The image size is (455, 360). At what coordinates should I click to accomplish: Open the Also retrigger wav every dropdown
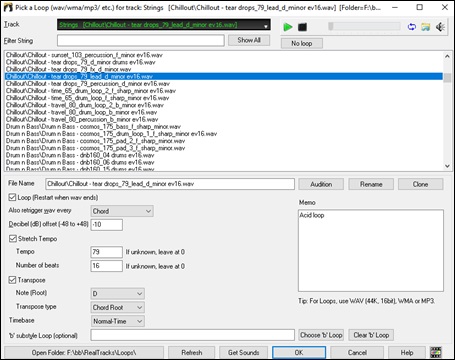tap(122, 211)
